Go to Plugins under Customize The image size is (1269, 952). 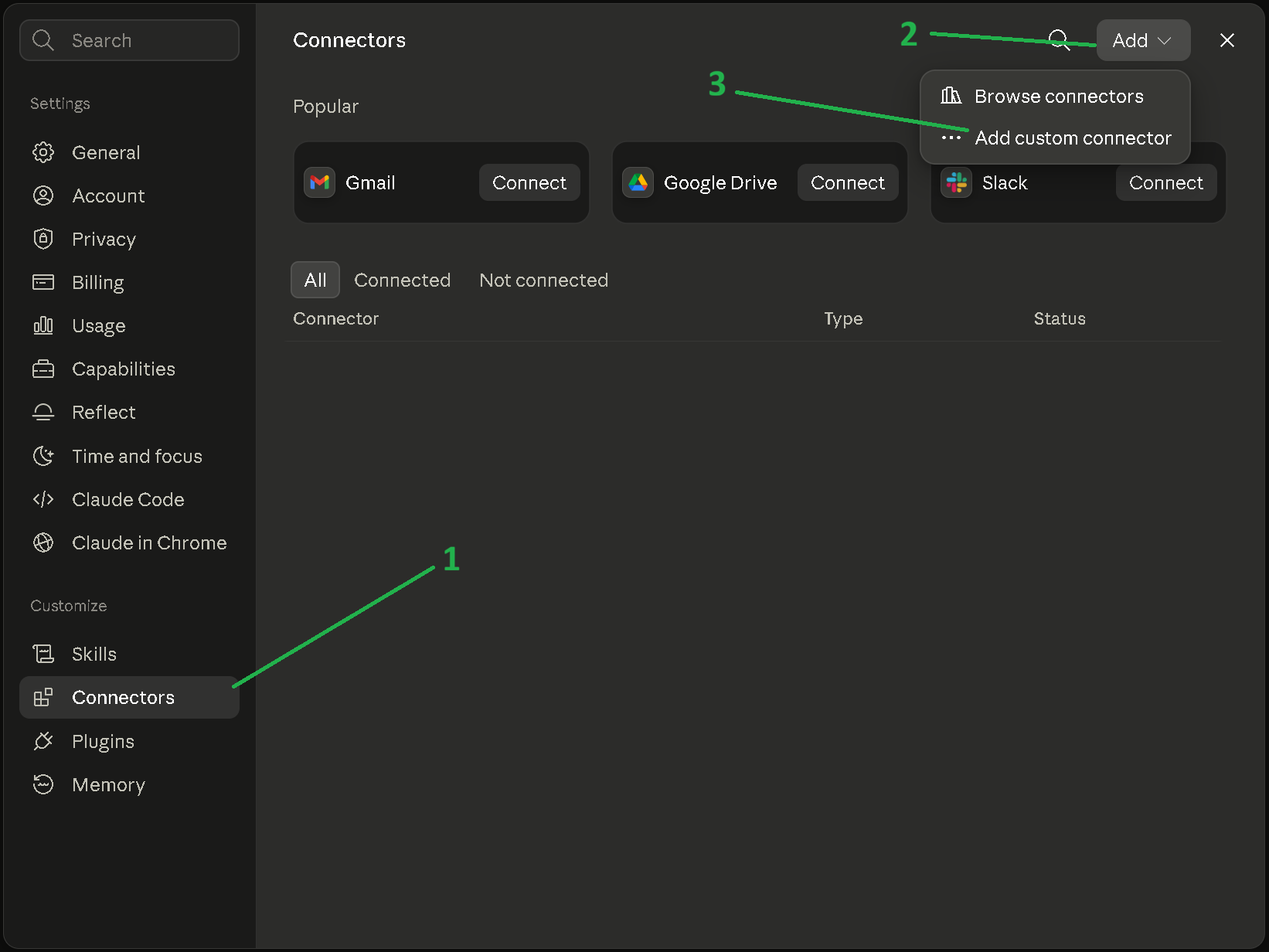pyautogui.click(x=129, y=741)
